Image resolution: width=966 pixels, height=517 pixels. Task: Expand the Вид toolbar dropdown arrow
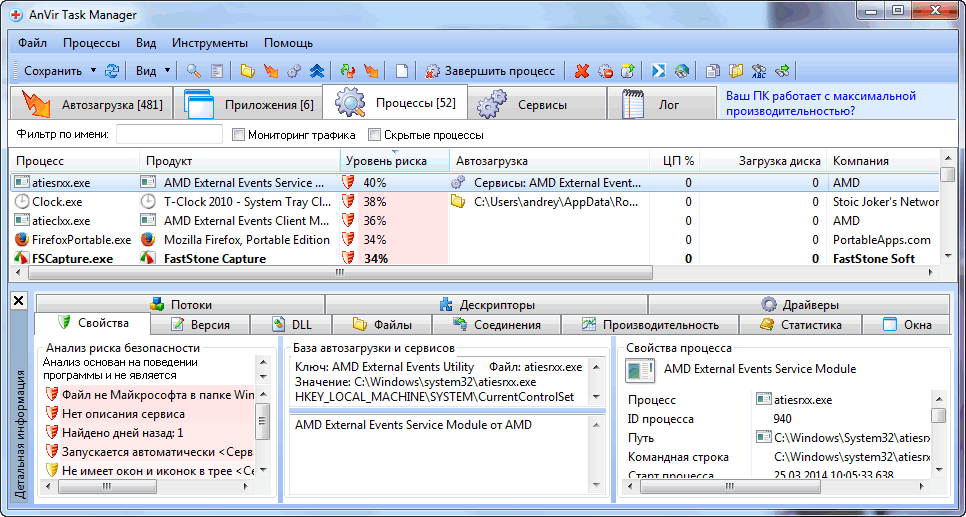pyautogui.click(x=167, y=71)
